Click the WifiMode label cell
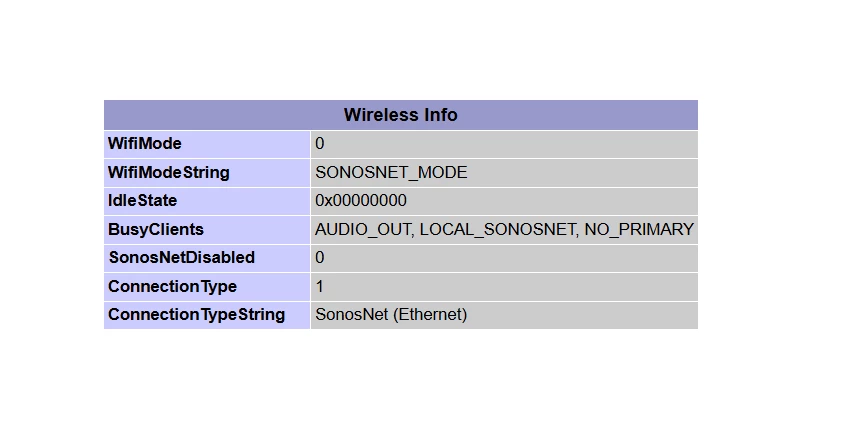Viewport: 857px width, 440px height. tap(145, 144)
